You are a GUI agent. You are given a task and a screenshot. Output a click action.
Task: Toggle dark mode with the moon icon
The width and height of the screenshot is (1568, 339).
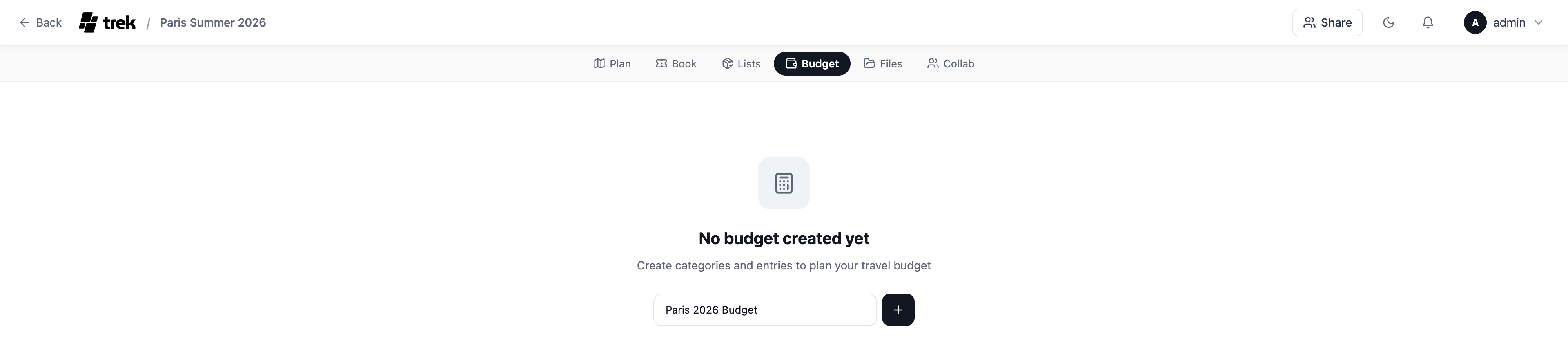point(1388,22)
